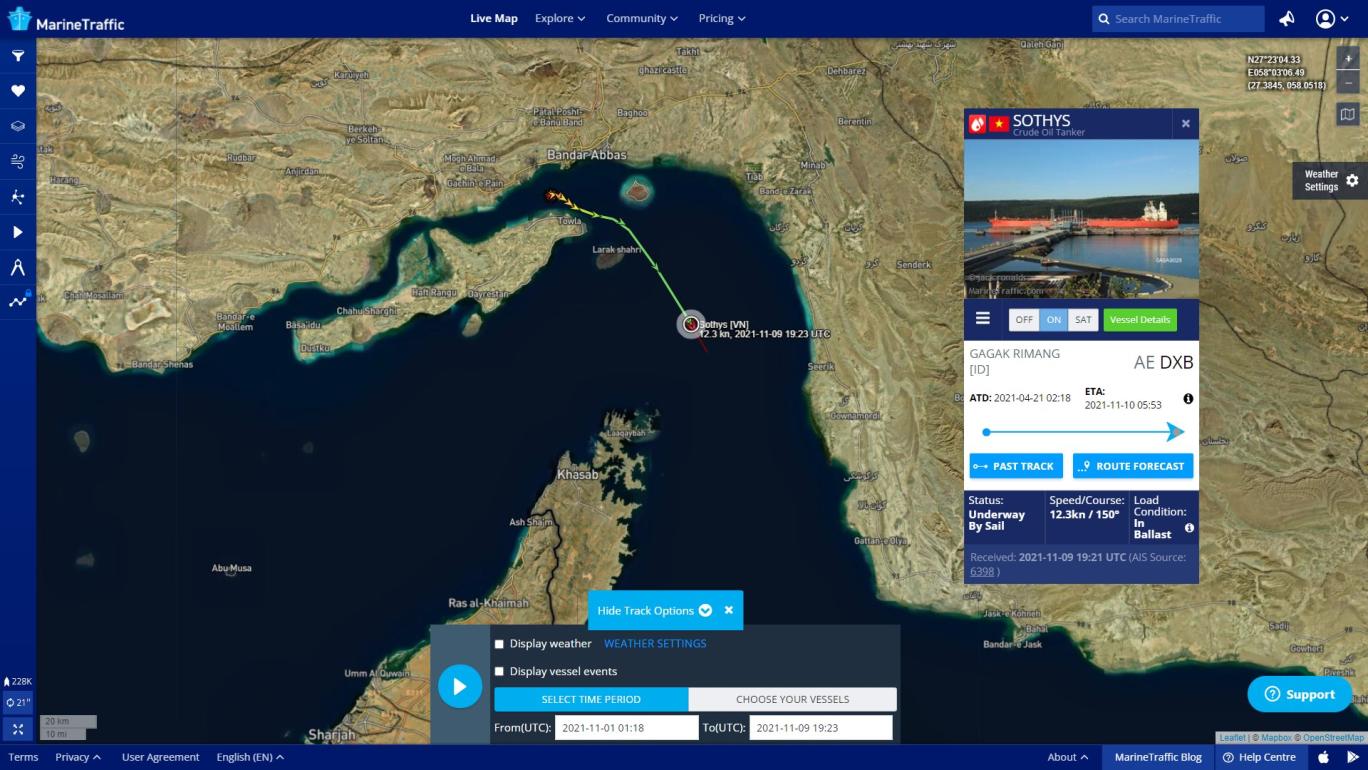
Task: Go to the Live Map tab
Action: (x=494, y=18)
